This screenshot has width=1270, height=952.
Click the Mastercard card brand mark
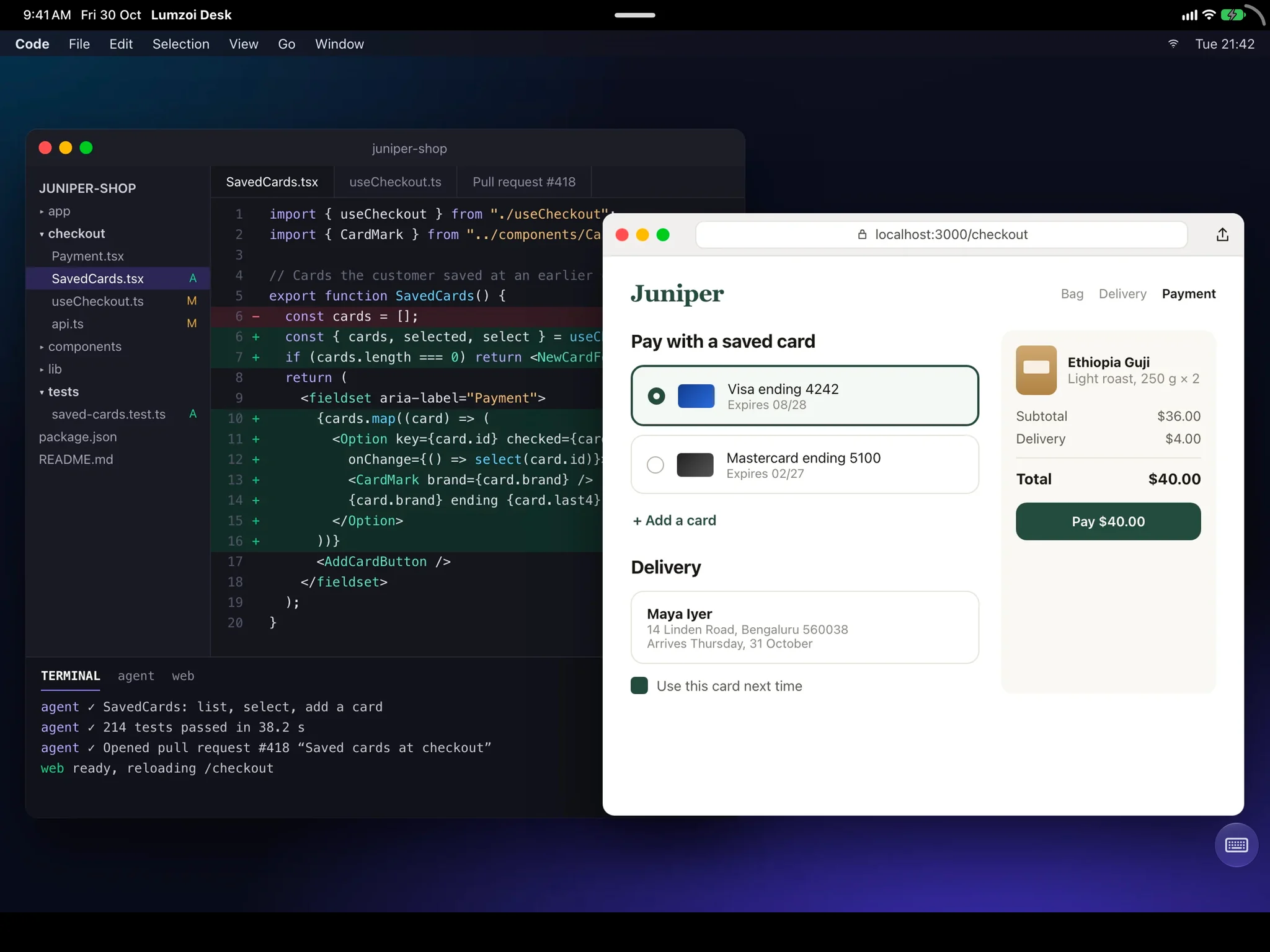(x=695, y=465)
